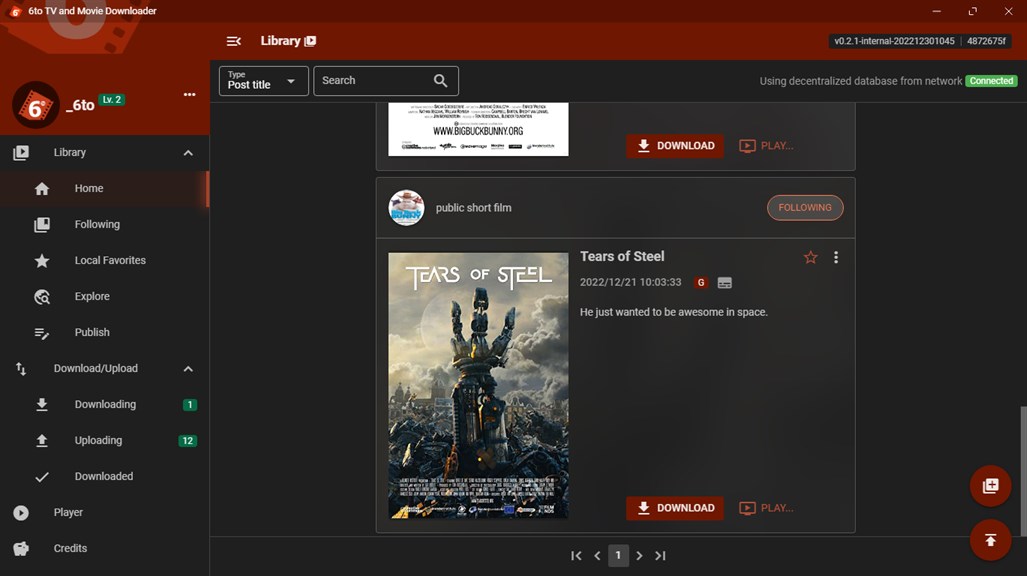
Task: Click the 6to app icon in title bar
Action: 16,11
